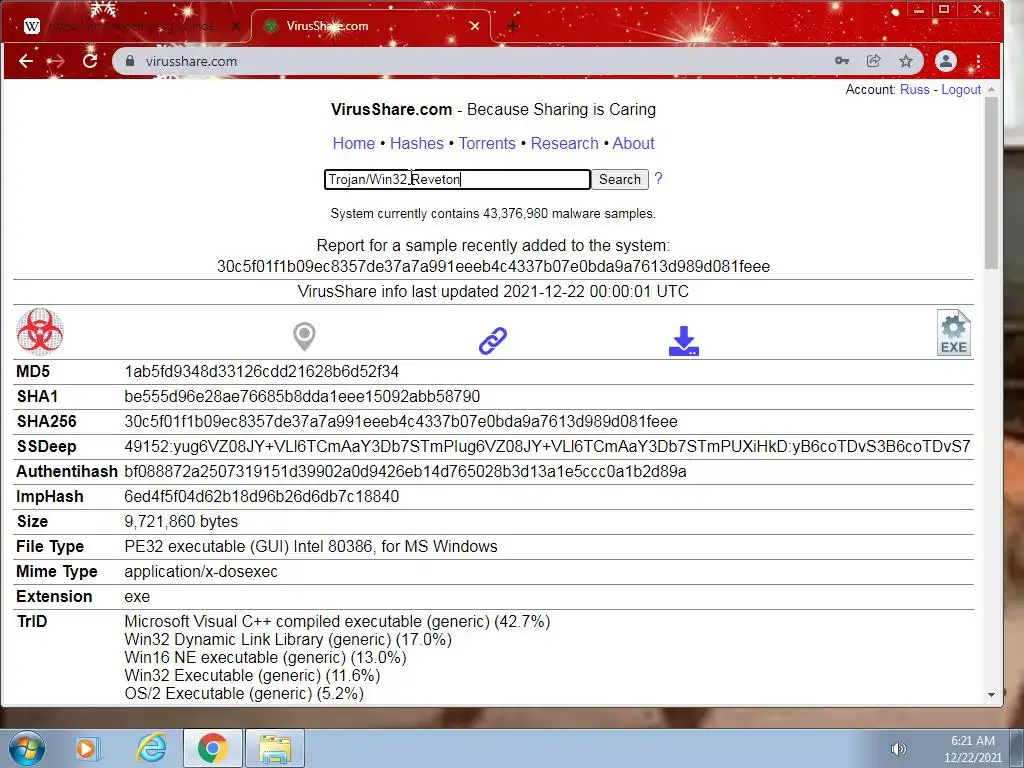The height and width of the screenshot is (768, 1024).
Task: Click the sample hash under report heading
Action: (x=493, y=266)
